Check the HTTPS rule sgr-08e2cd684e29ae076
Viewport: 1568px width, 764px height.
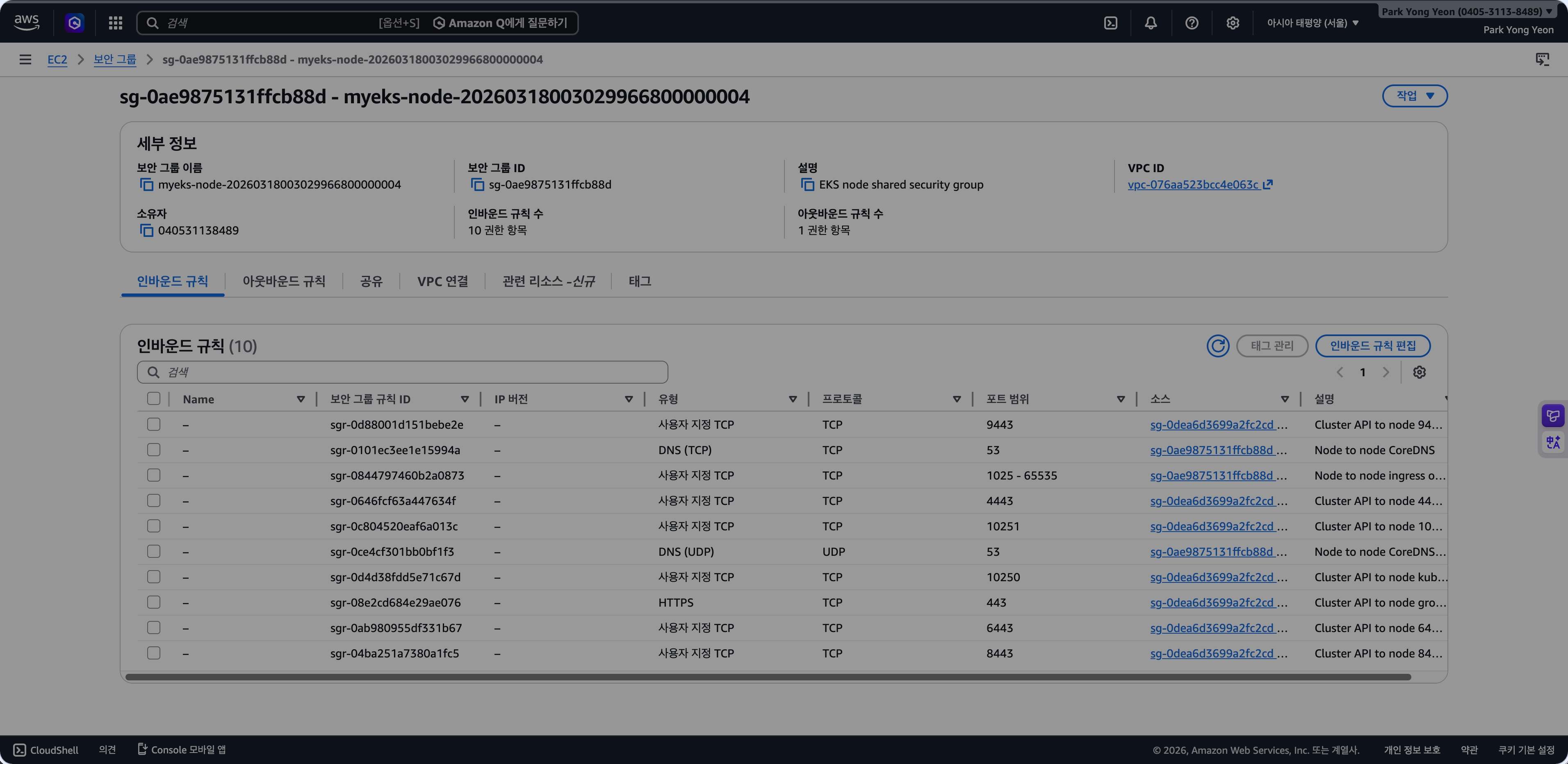pyautogui.click(x=153, y=602)
